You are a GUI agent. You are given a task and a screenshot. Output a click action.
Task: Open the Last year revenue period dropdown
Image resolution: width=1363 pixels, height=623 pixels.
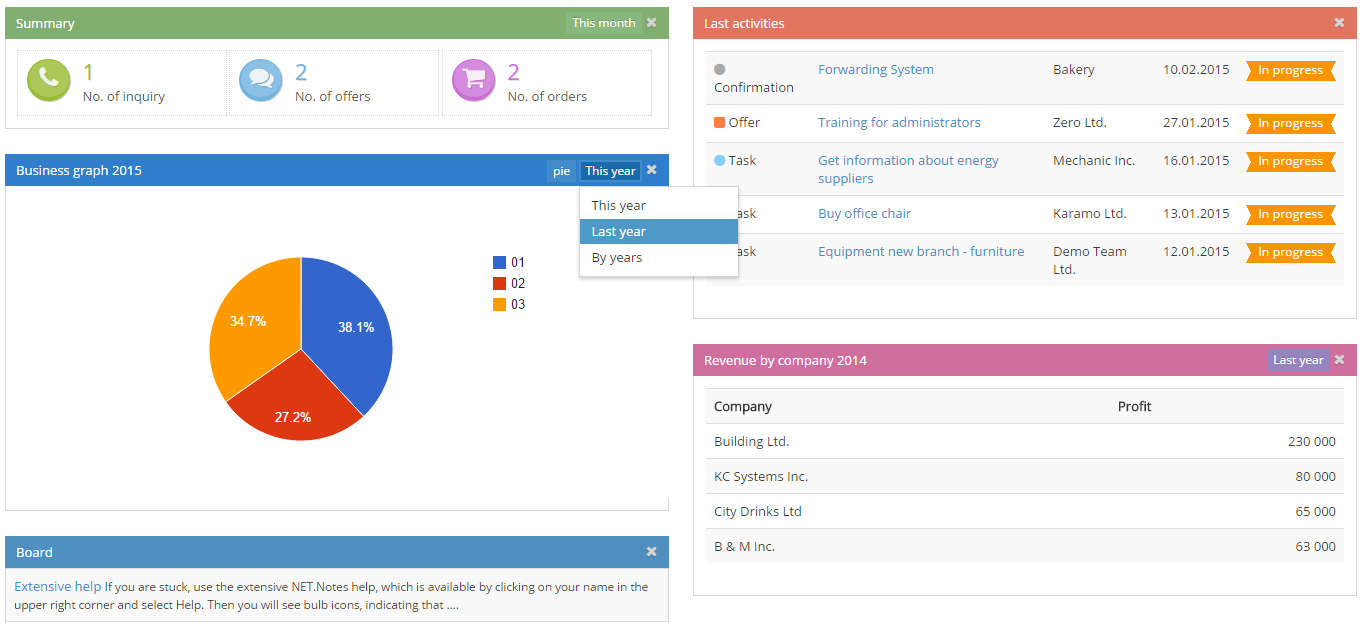1297,360
